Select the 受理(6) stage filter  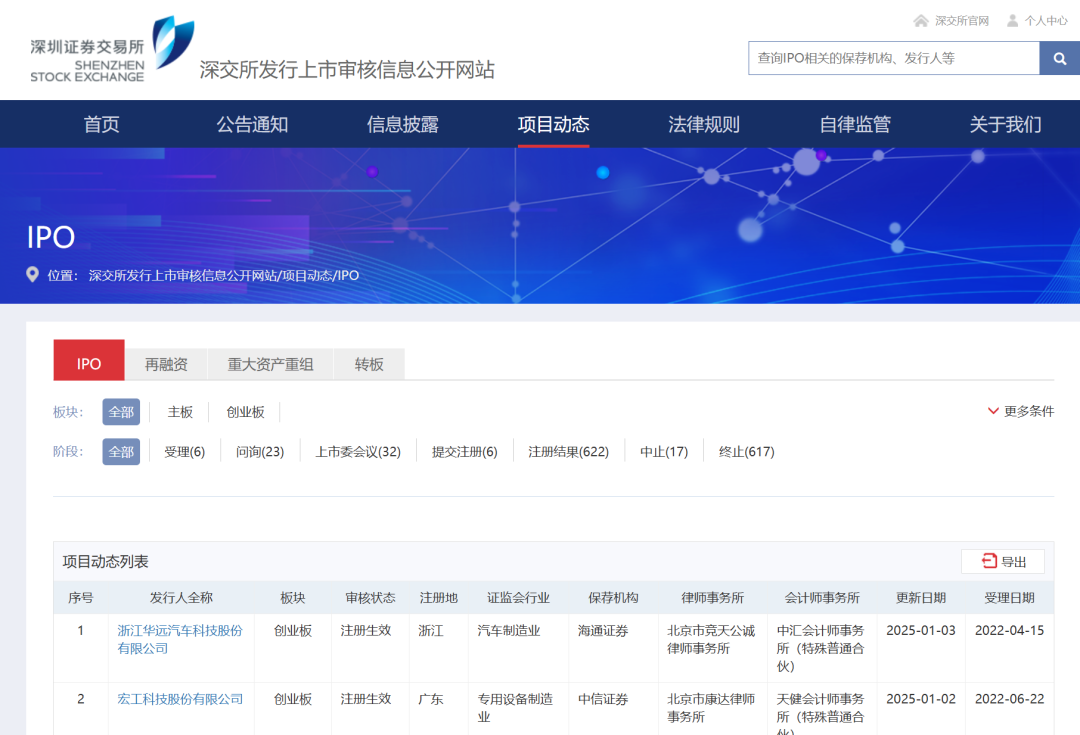point(184,452)
